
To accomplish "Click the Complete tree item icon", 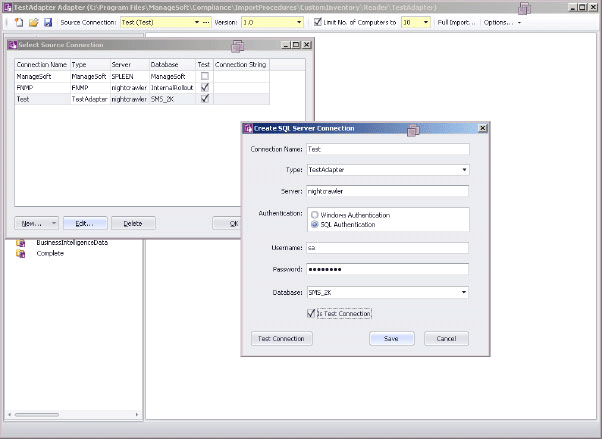I will [20, 253].
